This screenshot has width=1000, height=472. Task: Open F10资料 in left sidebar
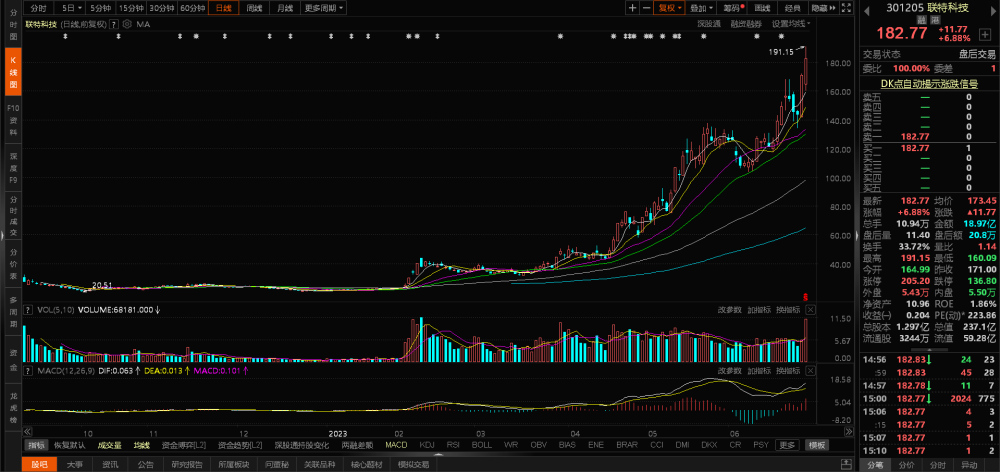click(x=13, y=120)
